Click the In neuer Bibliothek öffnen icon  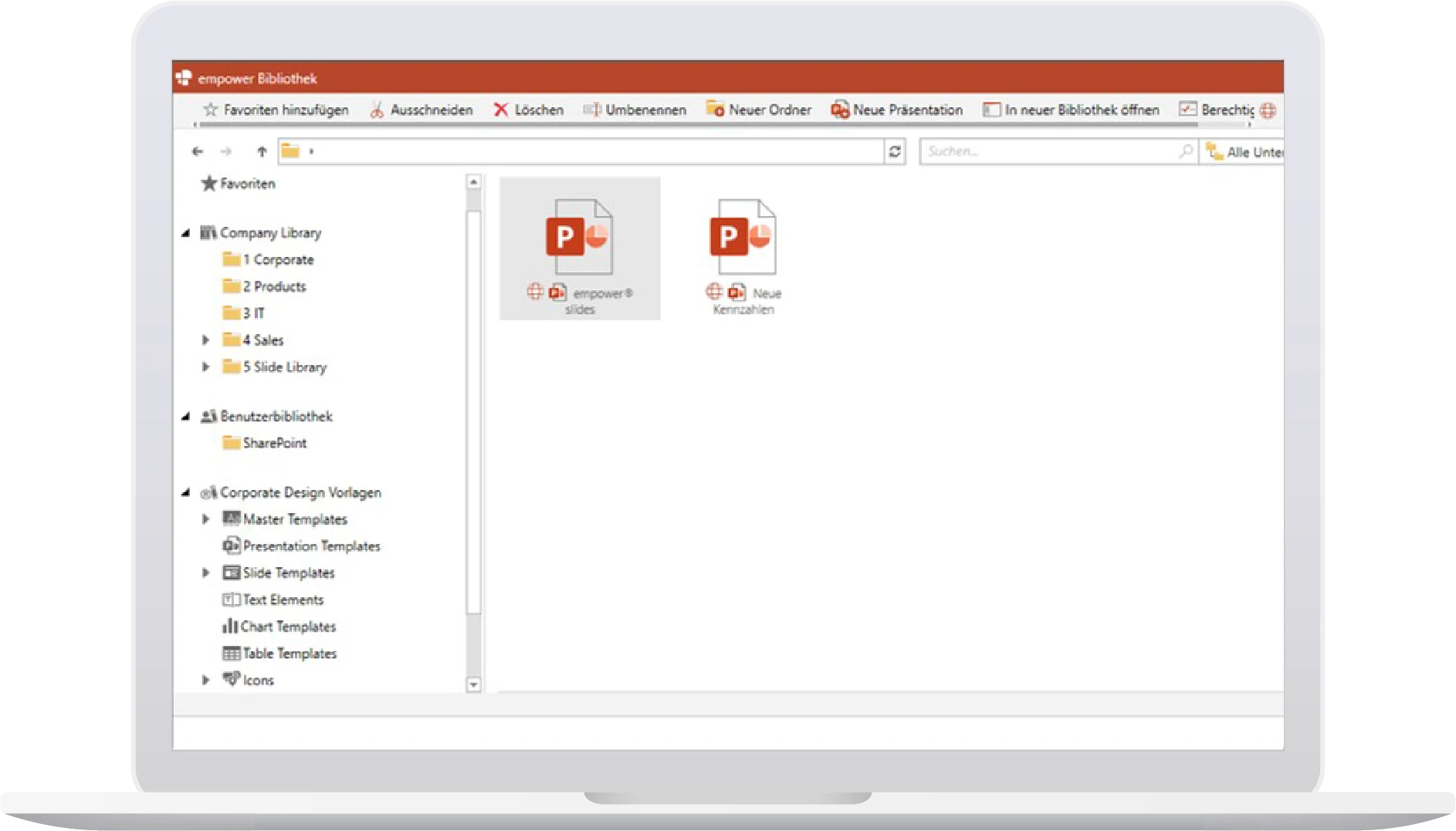pos(991,110)
